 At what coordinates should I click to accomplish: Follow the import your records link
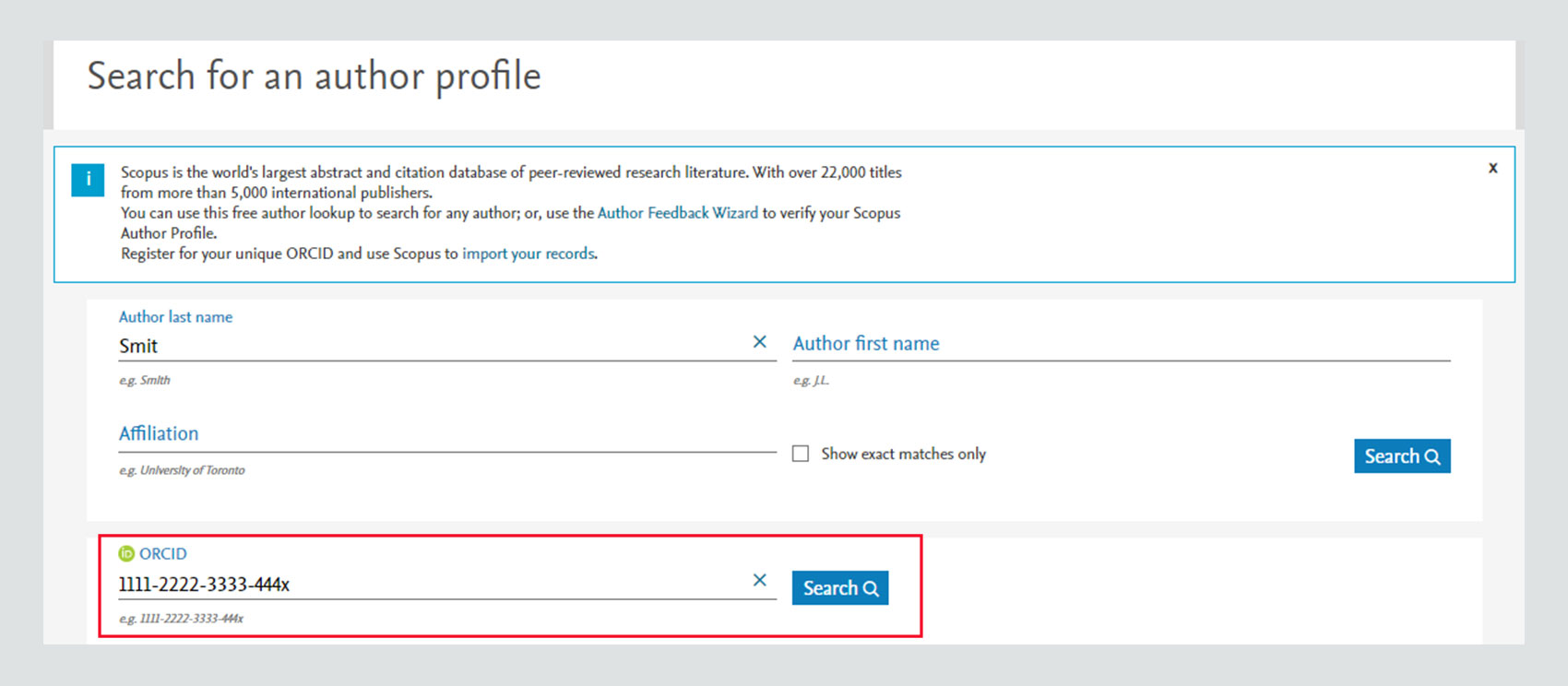point(529,254)
